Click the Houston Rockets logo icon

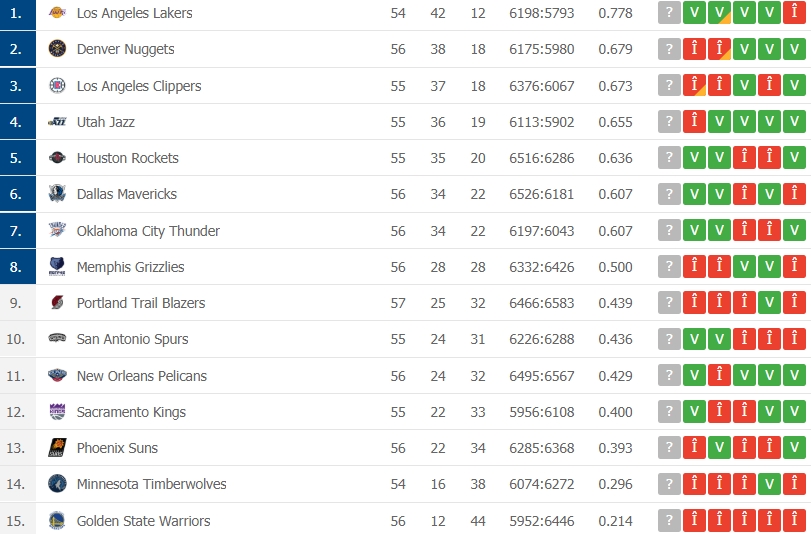(x=56, y=158)
